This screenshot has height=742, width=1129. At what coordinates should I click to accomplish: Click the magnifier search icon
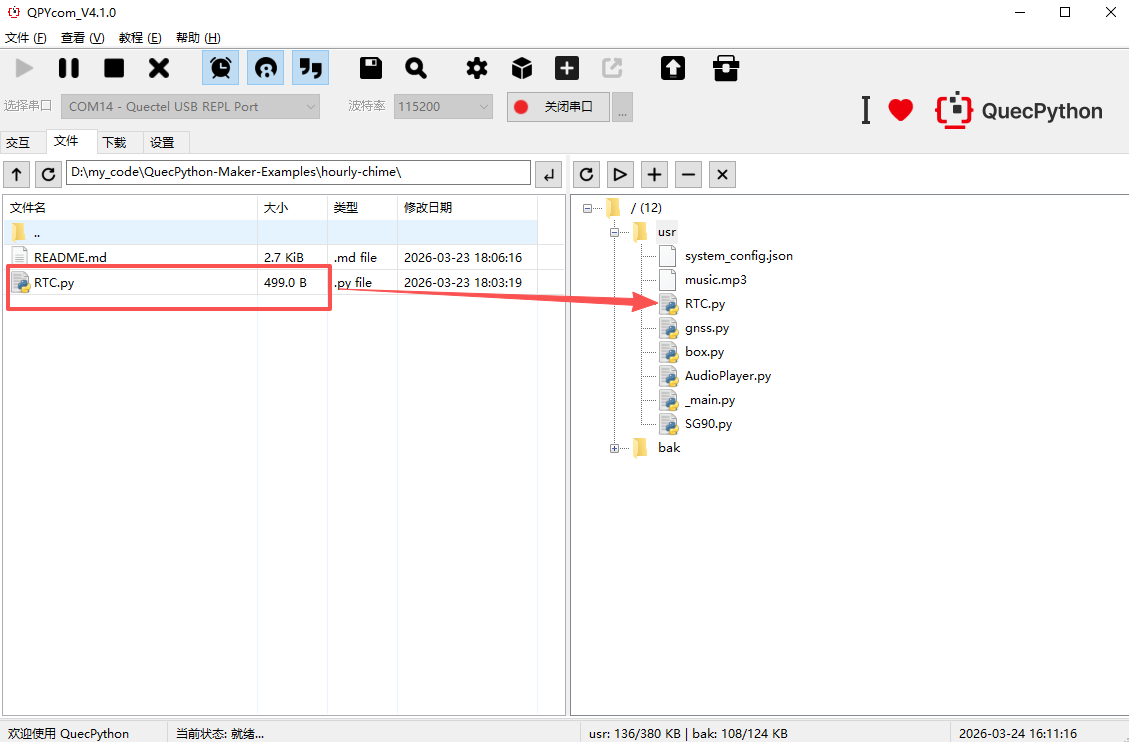416,68
